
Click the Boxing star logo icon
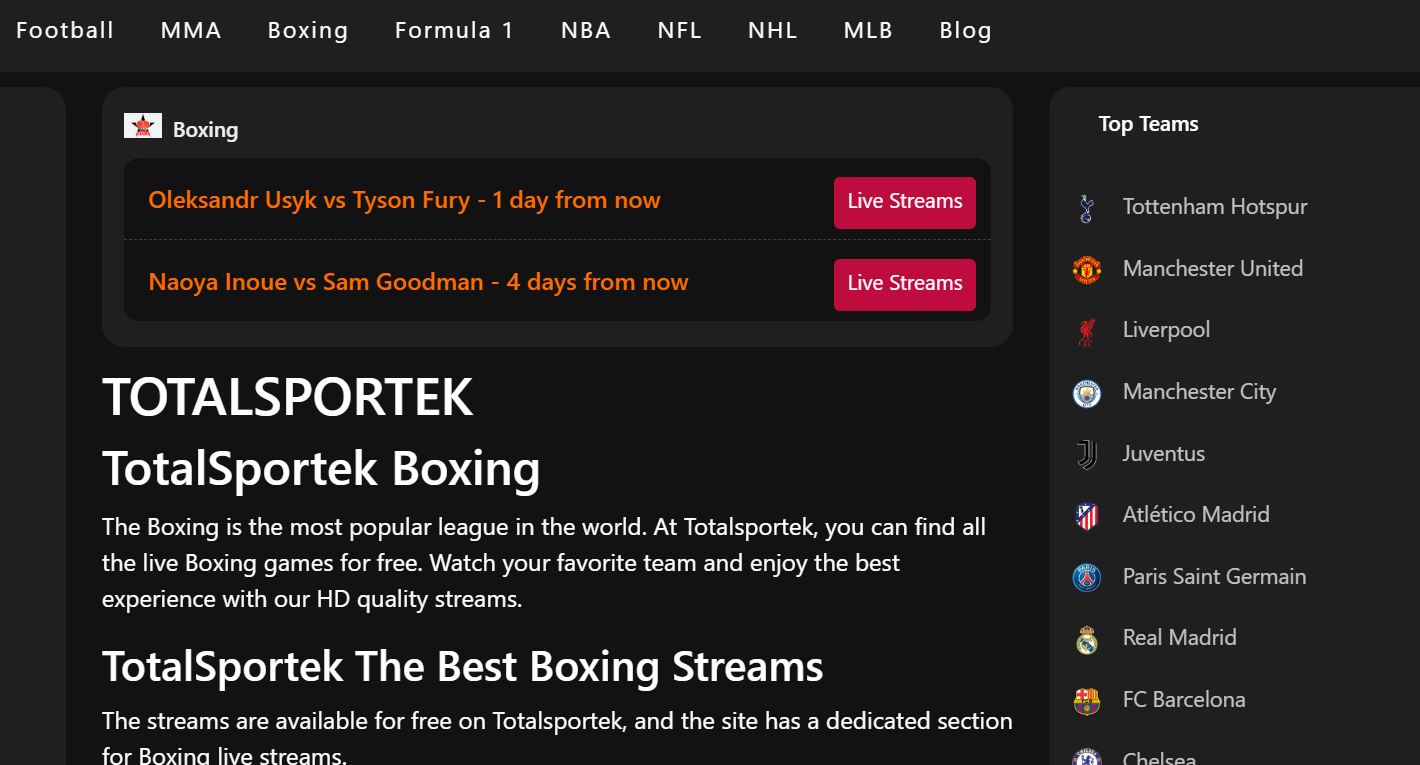pos(143,126)
